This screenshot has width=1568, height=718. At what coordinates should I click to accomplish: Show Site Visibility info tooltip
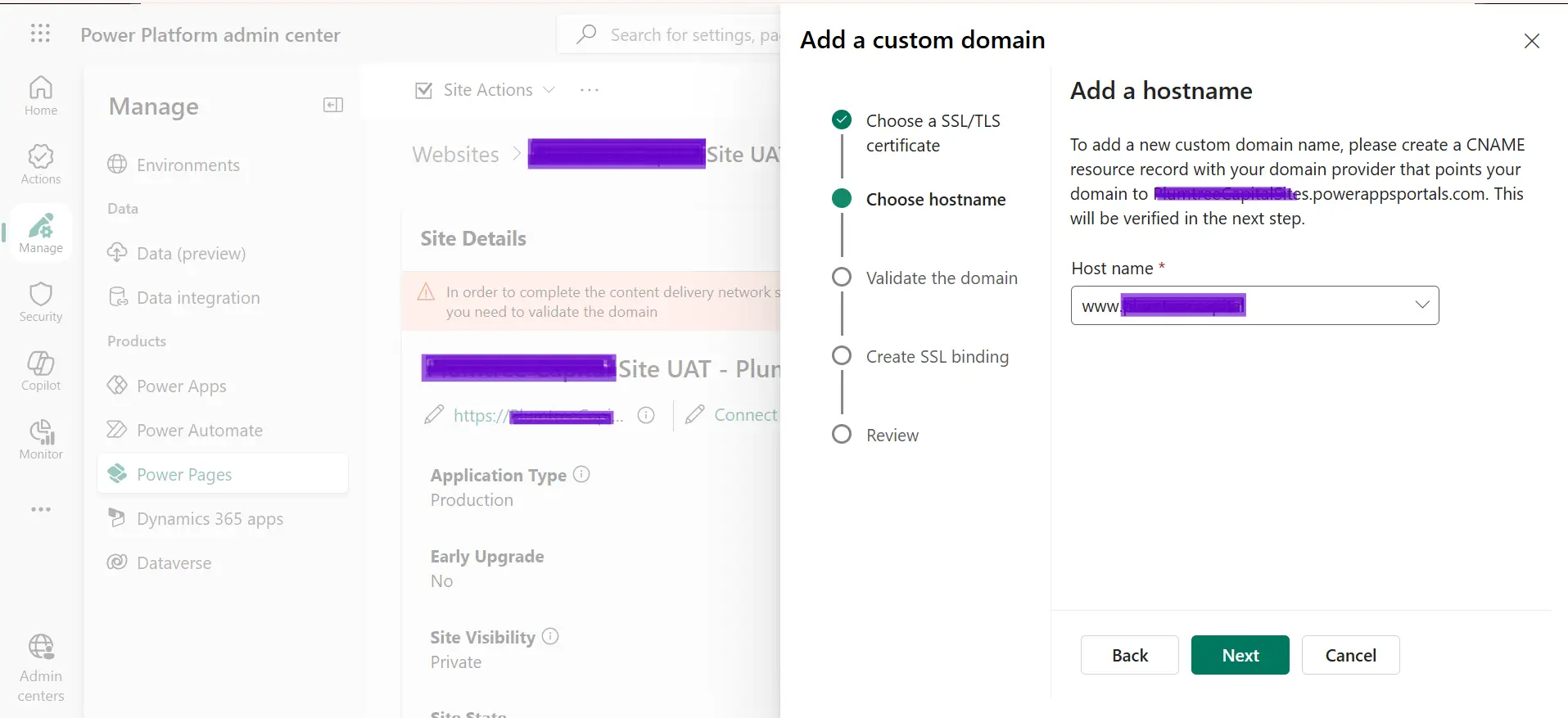pos(550,636)
